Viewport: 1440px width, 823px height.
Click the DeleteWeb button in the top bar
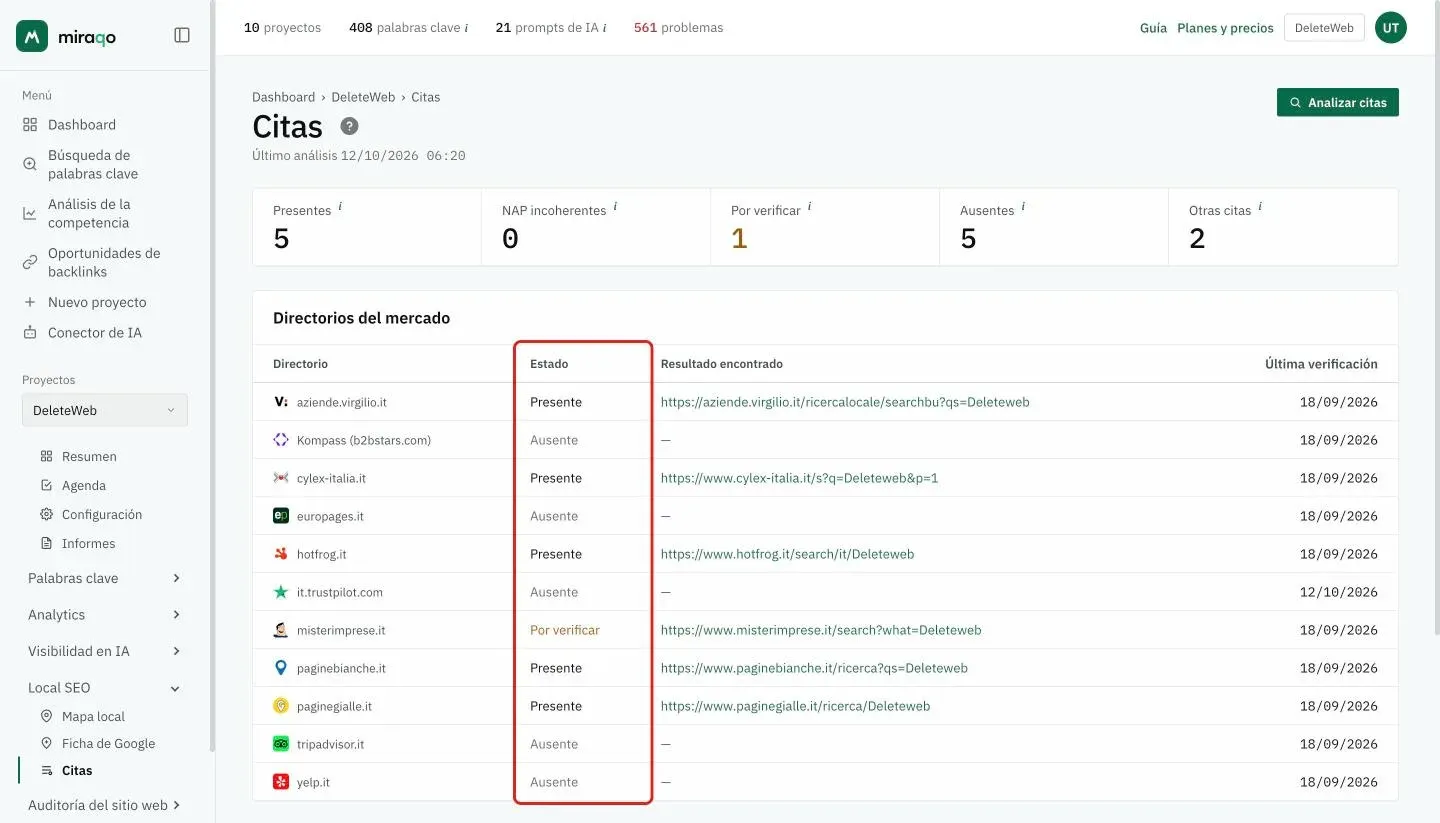click(x=1324, y=28)
